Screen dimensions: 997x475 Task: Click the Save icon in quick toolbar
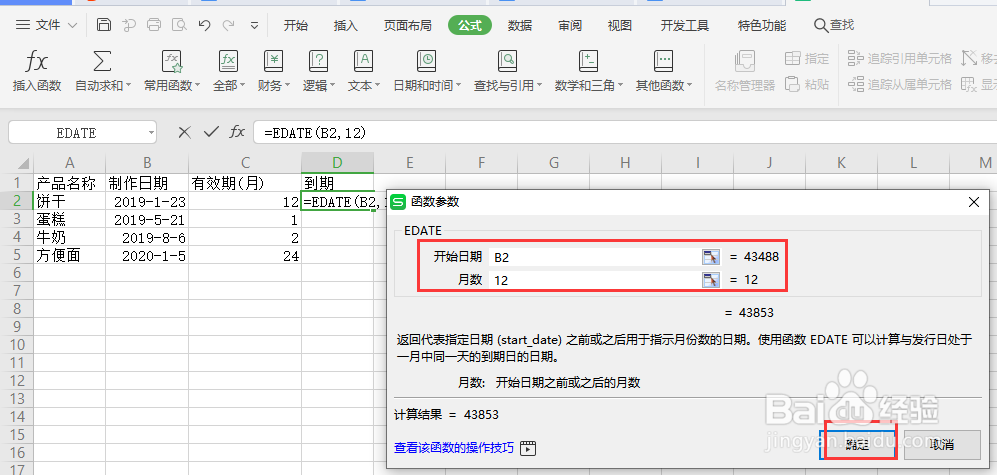coord(104,25)
